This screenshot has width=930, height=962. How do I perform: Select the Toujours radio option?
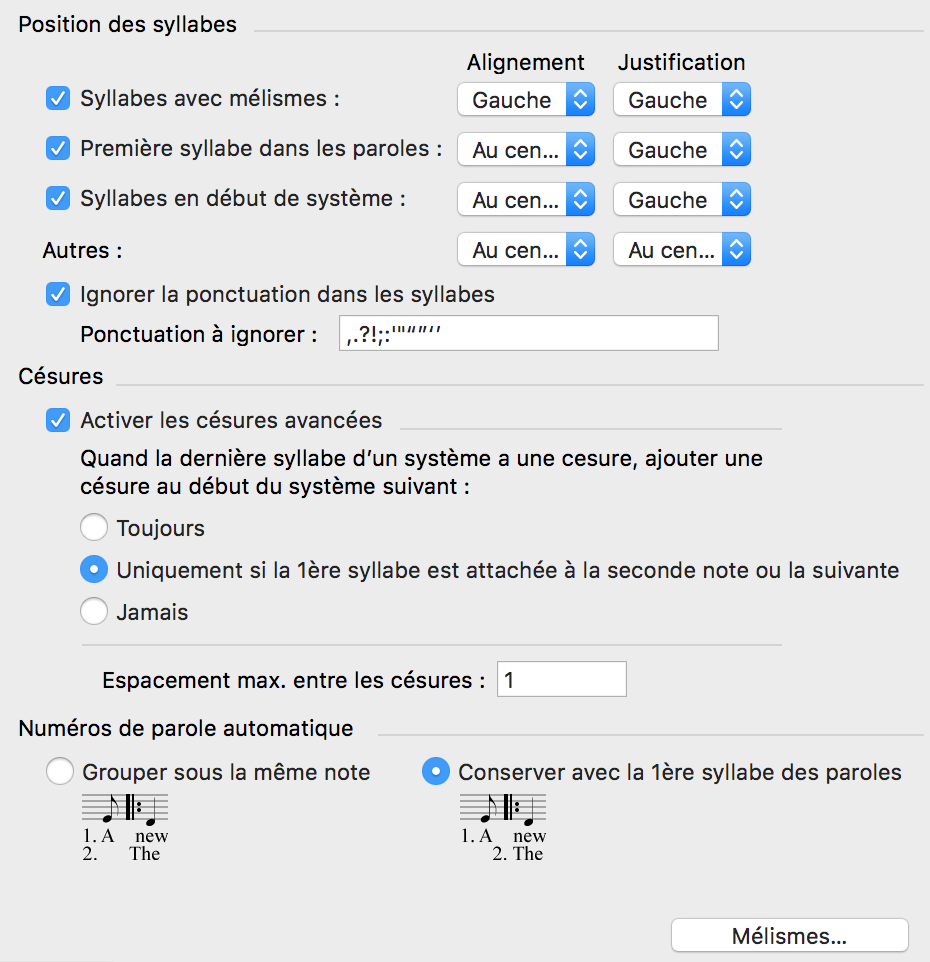pos(94,527)
